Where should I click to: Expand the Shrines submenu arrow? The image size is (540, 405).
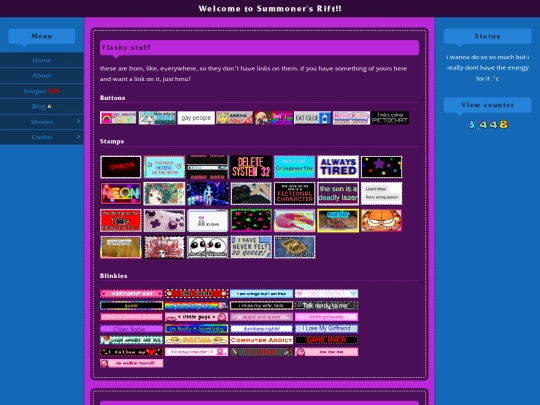(78, 121)
